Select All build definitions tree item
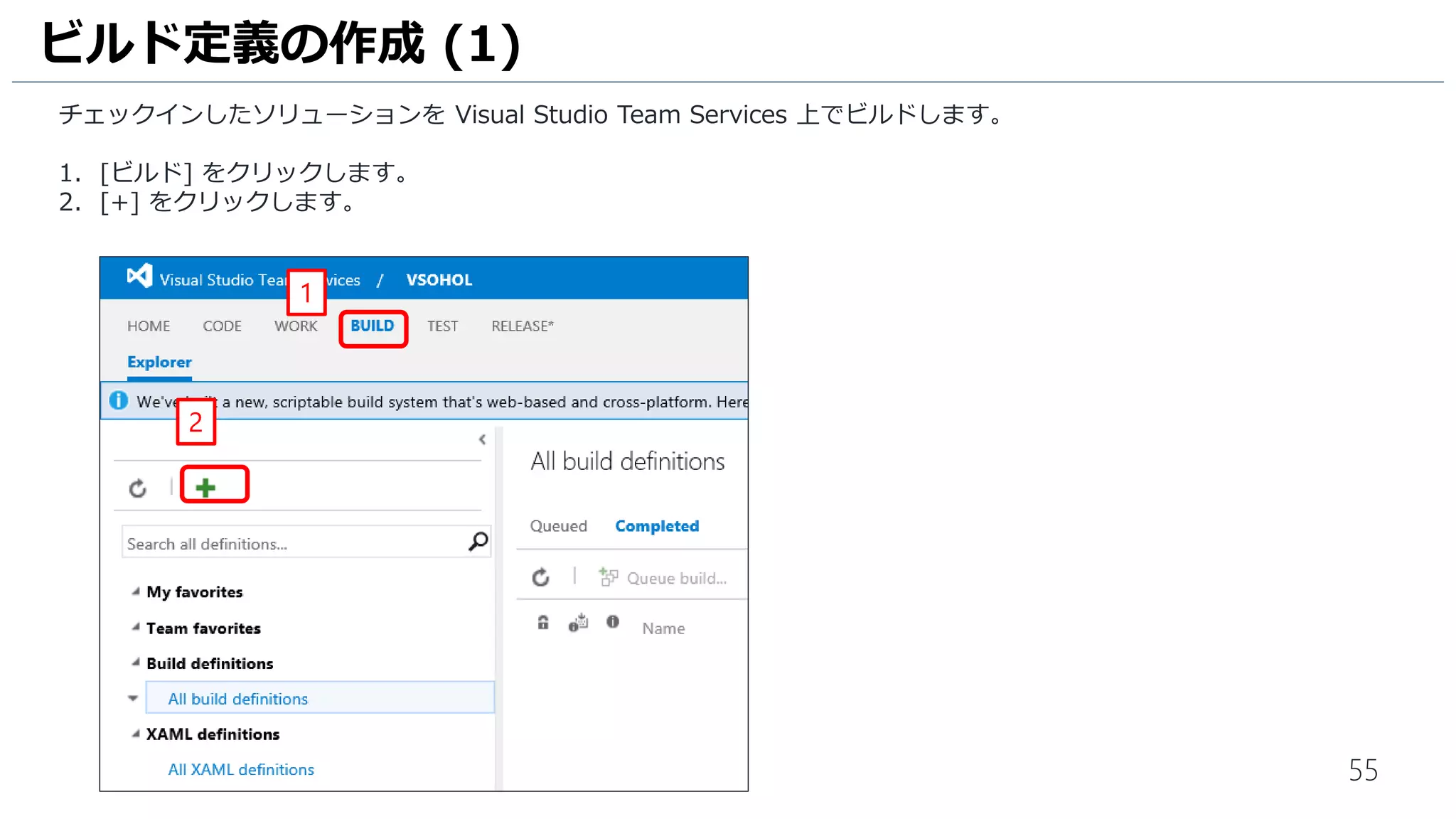 320,698
